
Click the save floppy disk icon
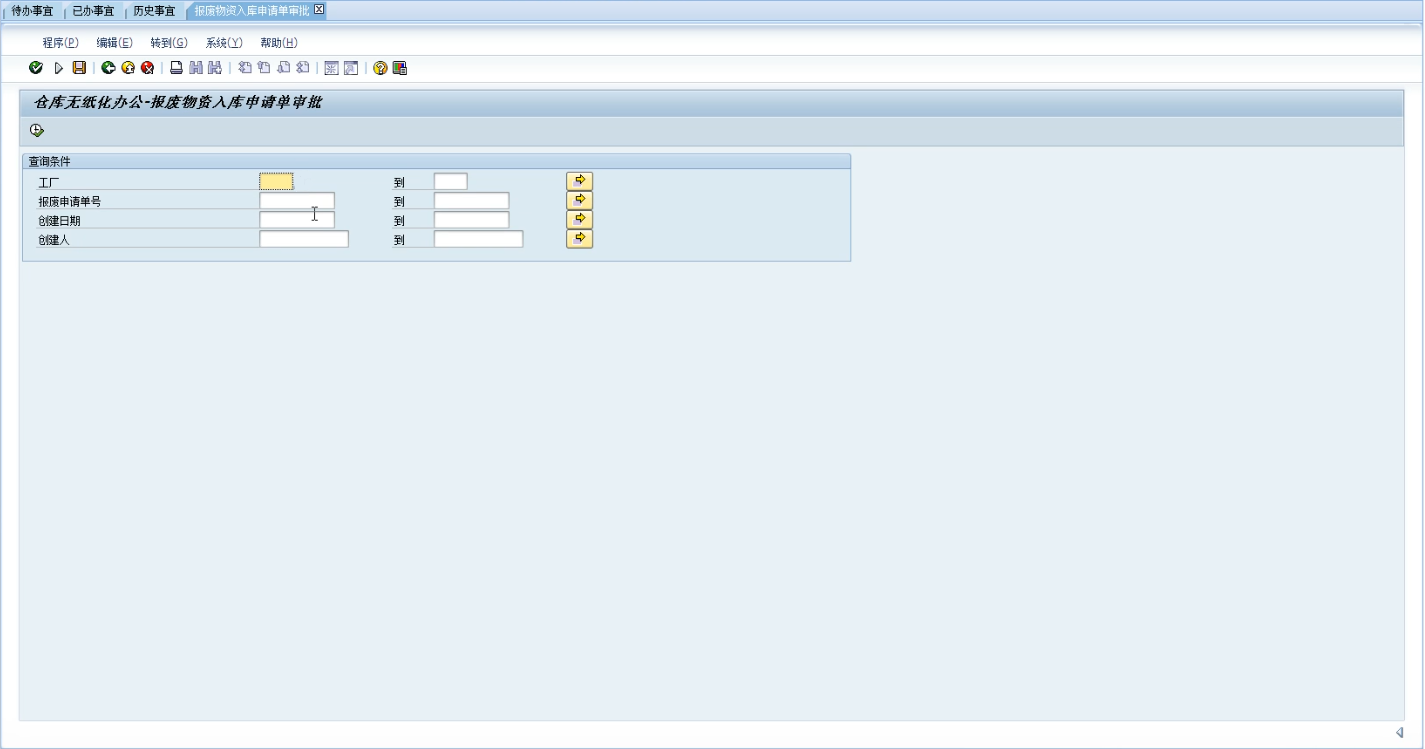pyautogui.click(x=80, y=68)
